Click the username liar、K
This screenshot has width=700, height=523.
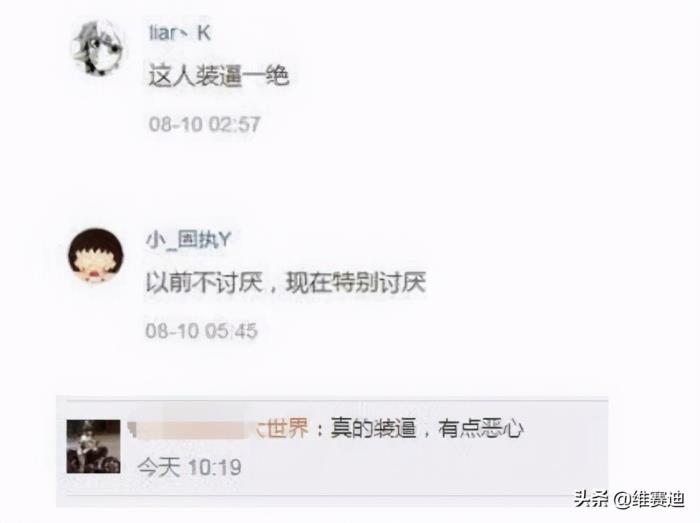pyautogui.click(x=179, y=33)
